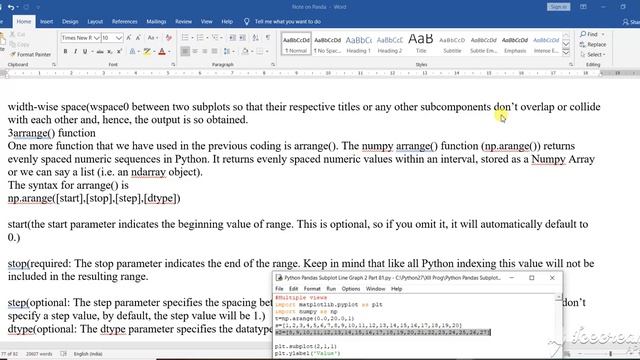Align text left
The image size is (640, 360).
185,51
